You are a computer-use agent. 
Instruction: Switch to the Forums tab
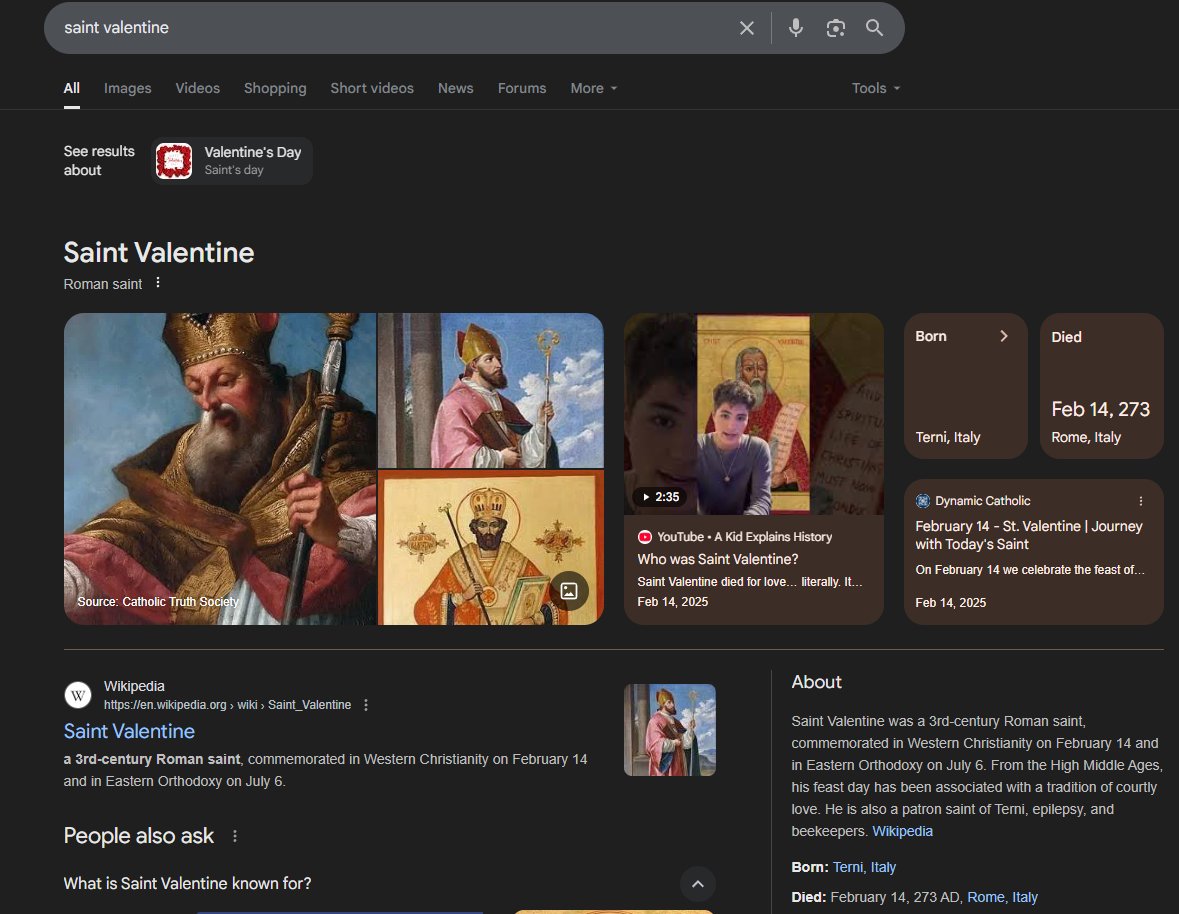(x=522, y=88)
